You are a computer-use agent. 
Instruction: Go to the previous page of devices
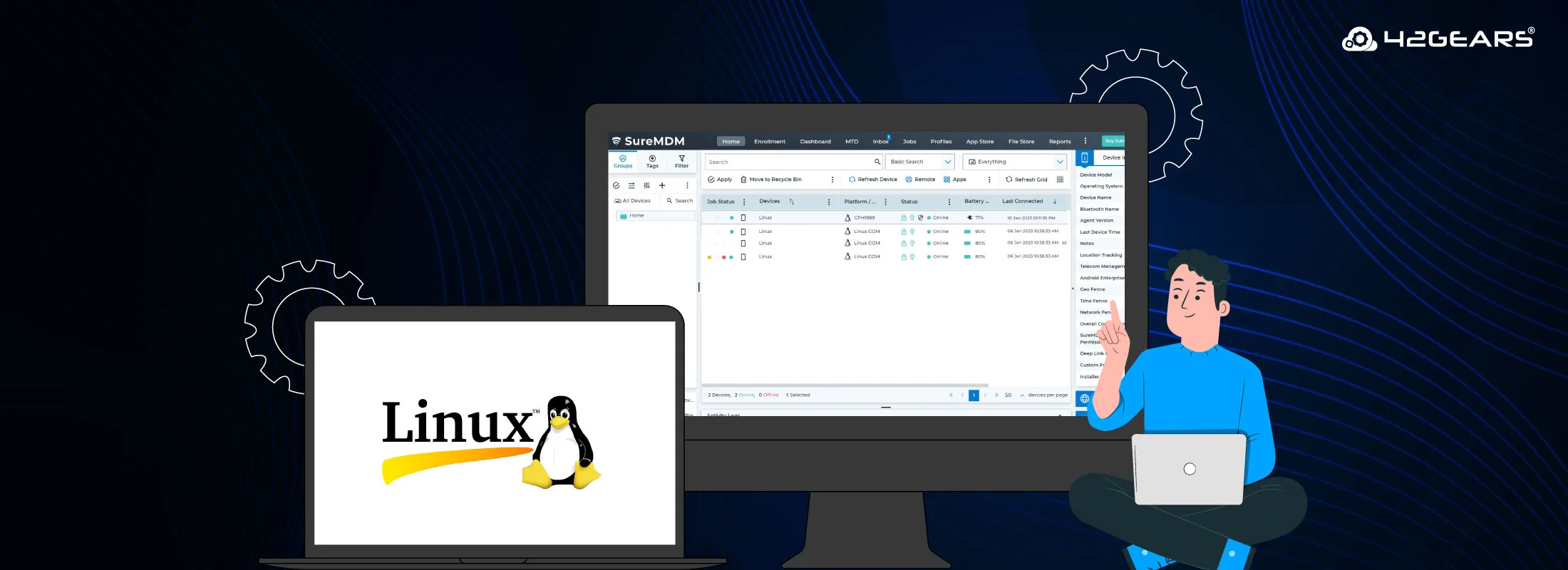pos(962,395)
